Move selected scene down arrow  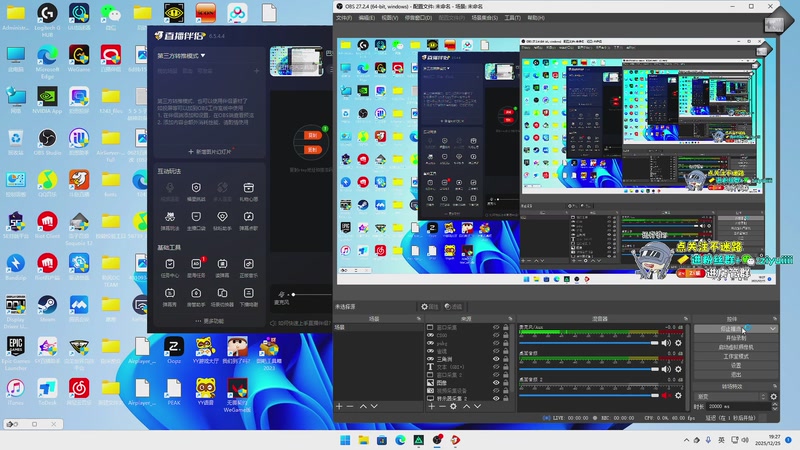click(374, 406)
